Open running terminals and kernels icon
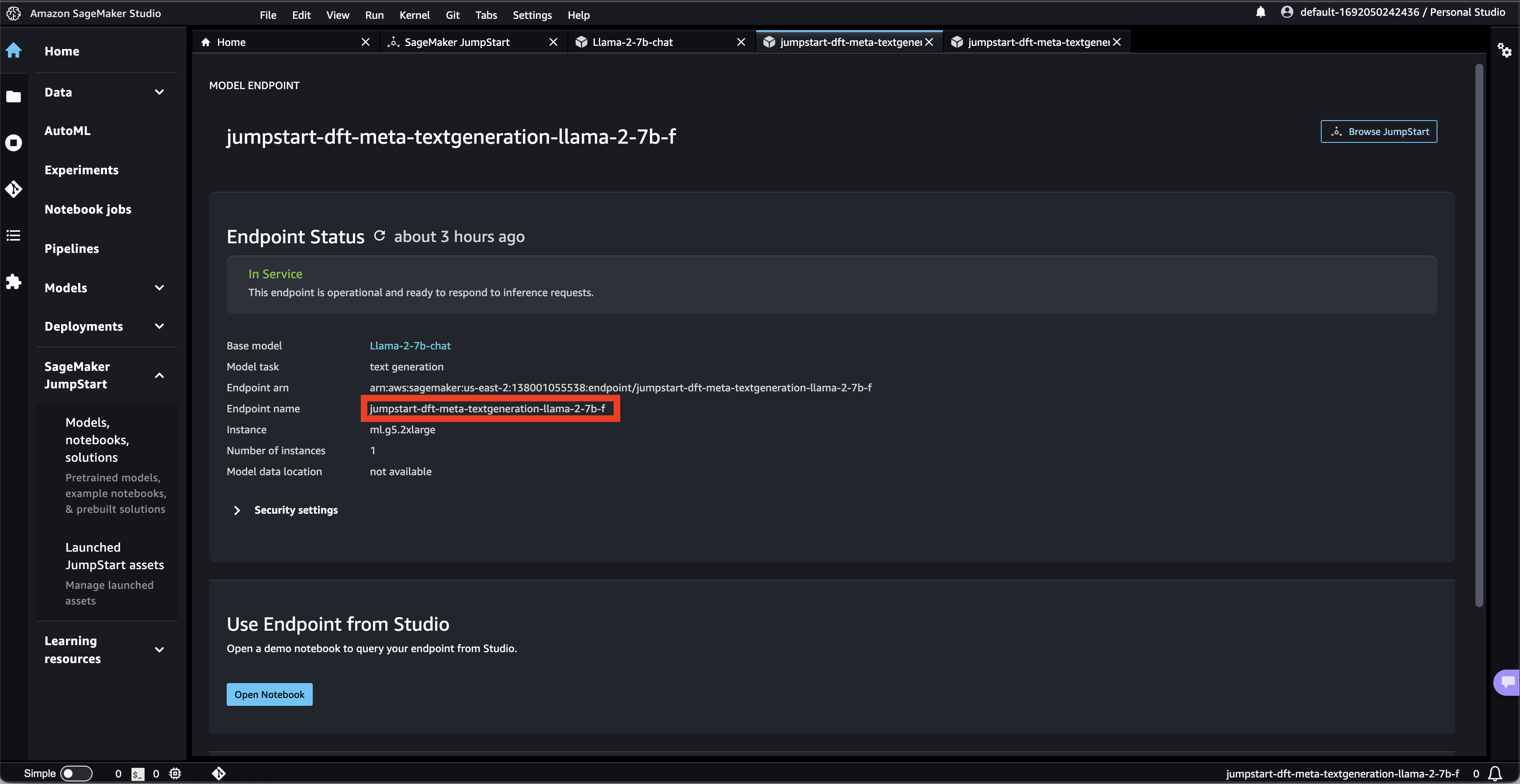 click(x=14, y=143)
